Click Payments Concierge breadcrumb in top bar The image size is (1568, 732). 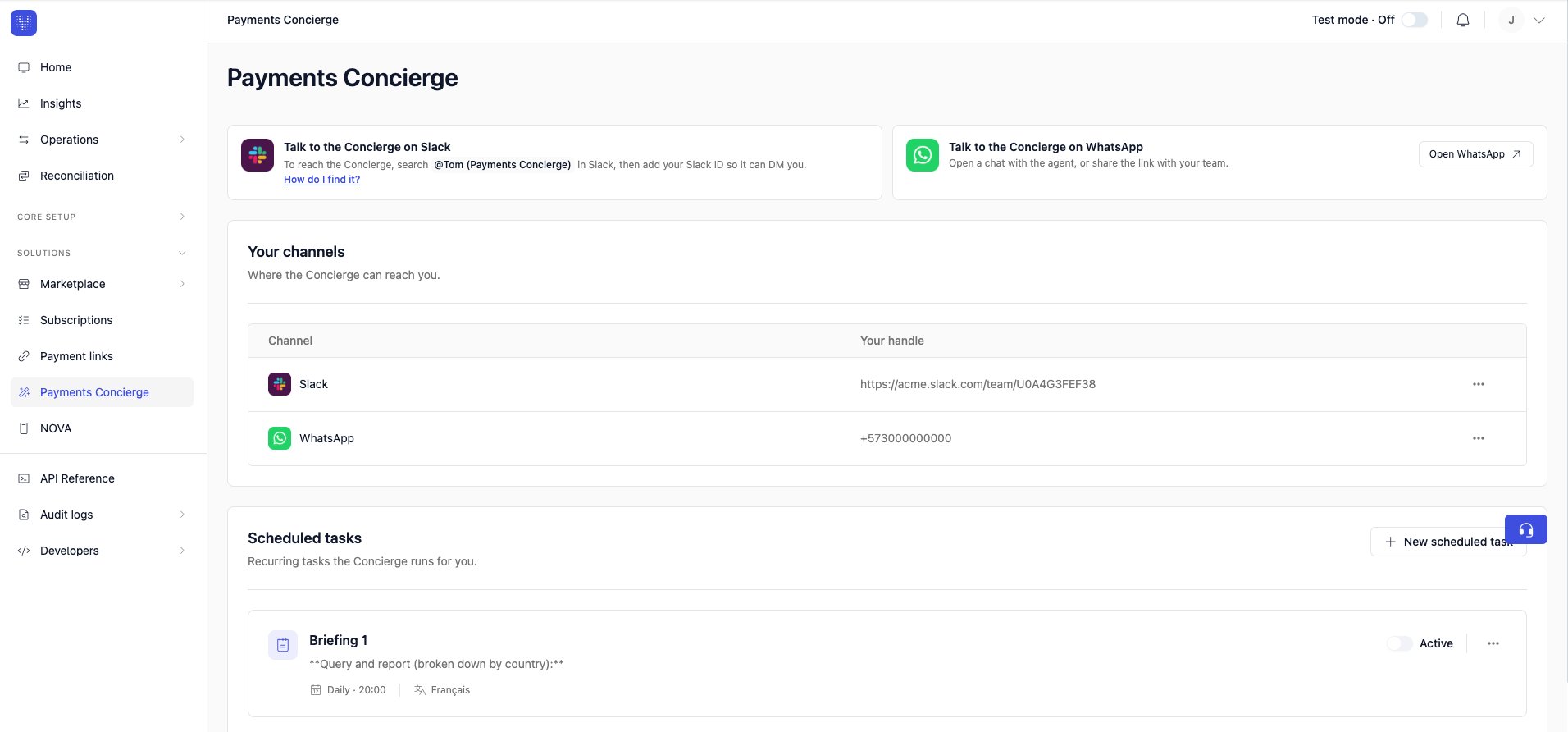[283, 20]
